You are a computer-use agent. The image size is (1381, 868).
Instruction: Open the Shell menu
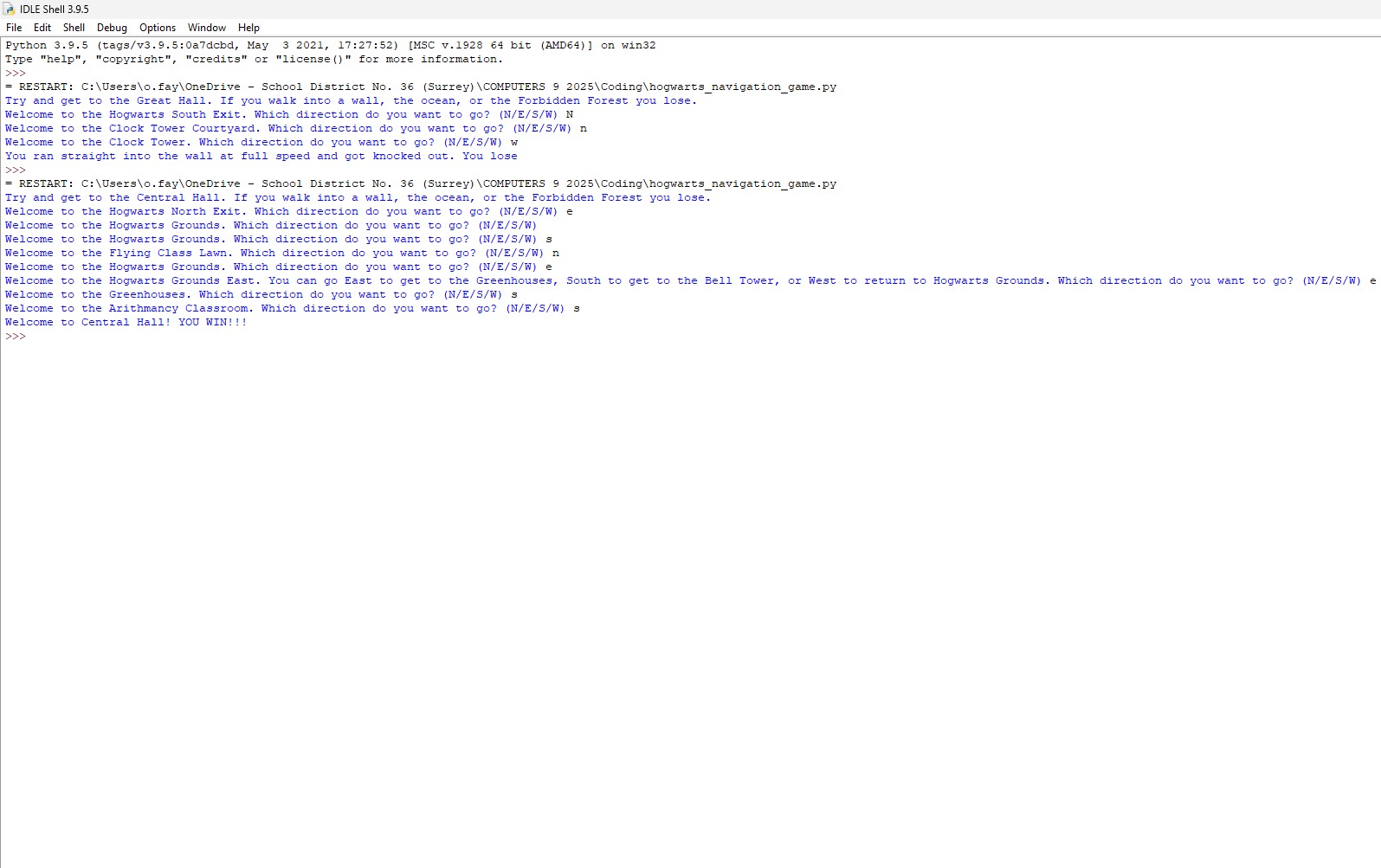click(74, 28)
